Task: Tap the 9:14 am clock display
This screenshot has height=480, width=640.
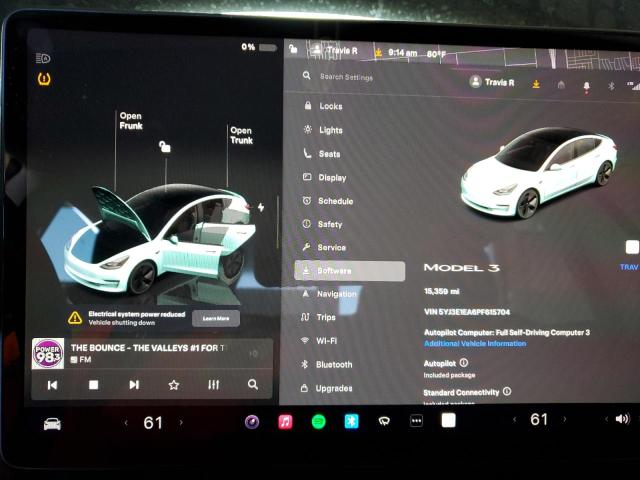Action: 402,53
